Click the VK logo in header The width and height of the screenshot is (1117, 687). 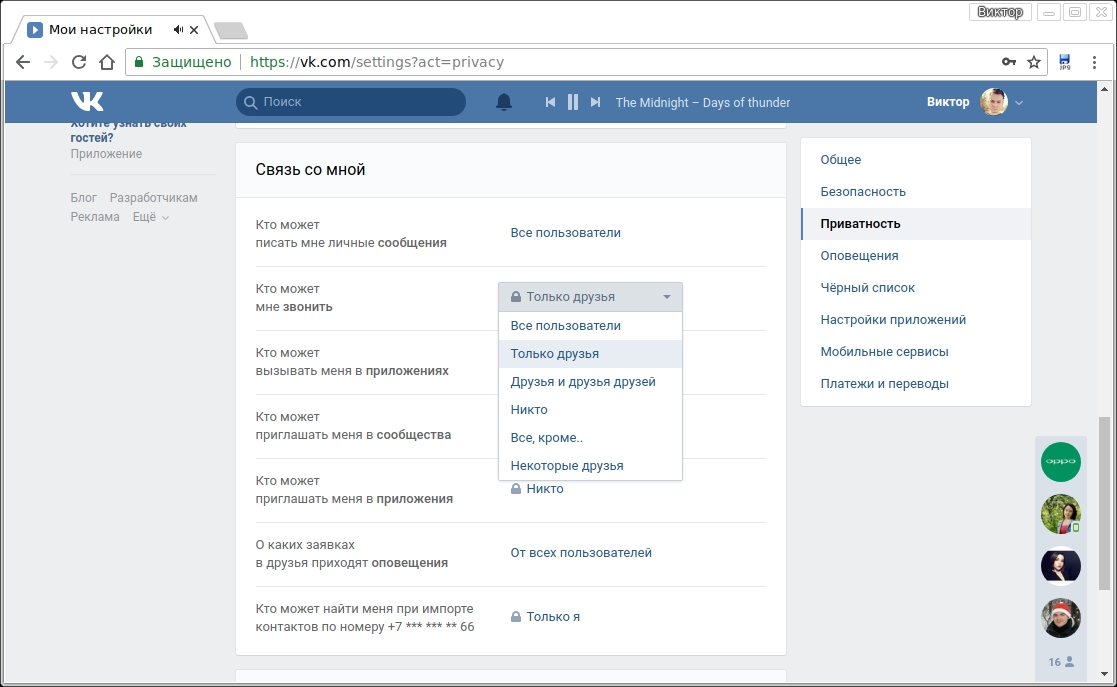point(87,101)
